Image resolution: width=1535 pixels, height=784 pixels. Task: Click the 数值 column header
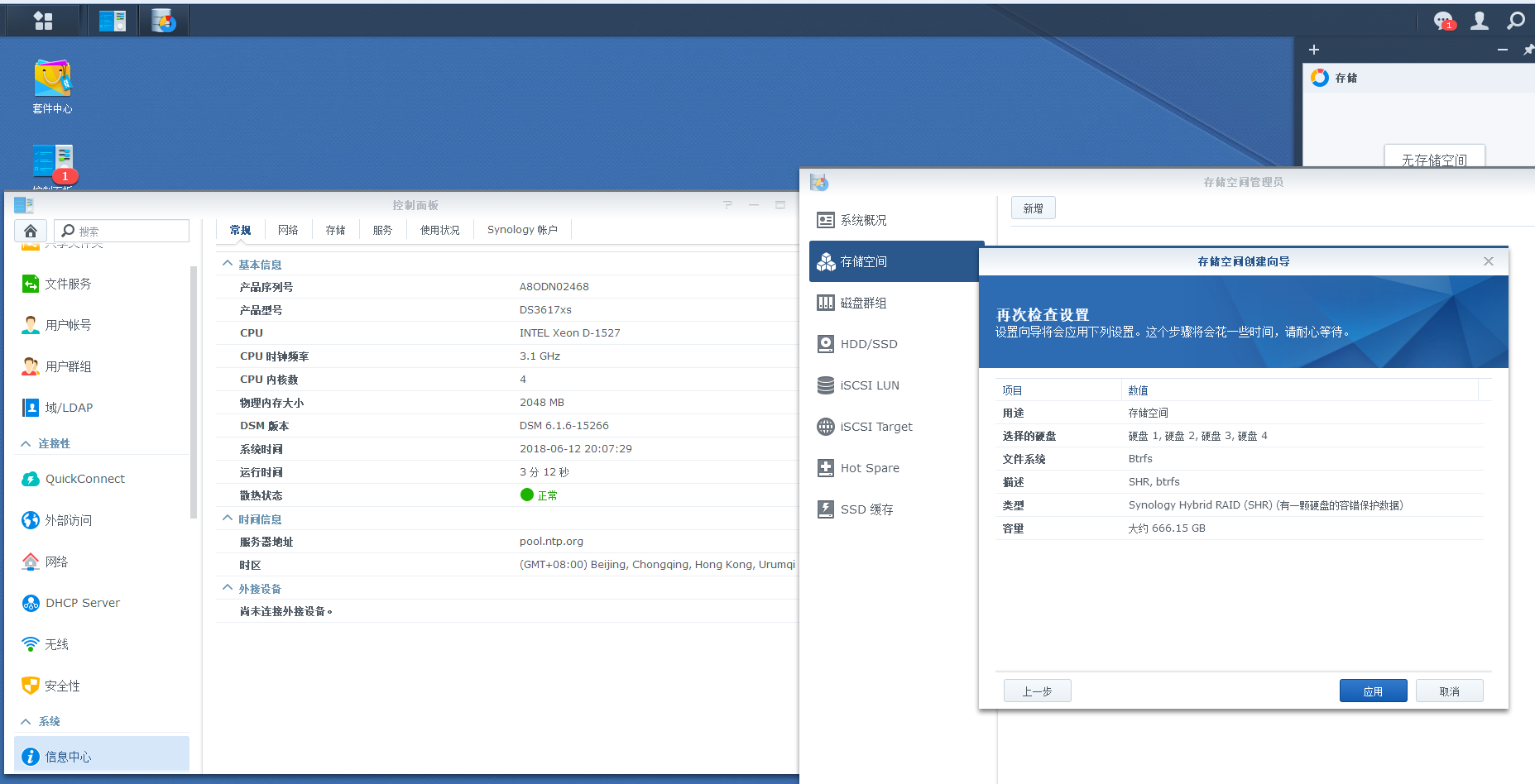[x=1300, y=390]
